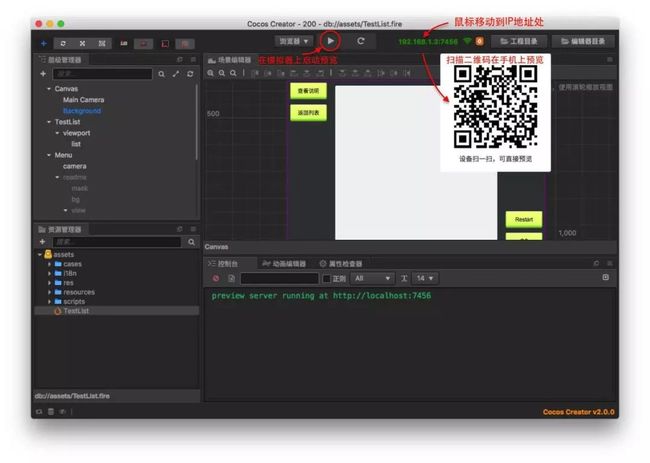650x463 pixels.
Task: Open the console log level All dropdown
Action: pos(372,278)
